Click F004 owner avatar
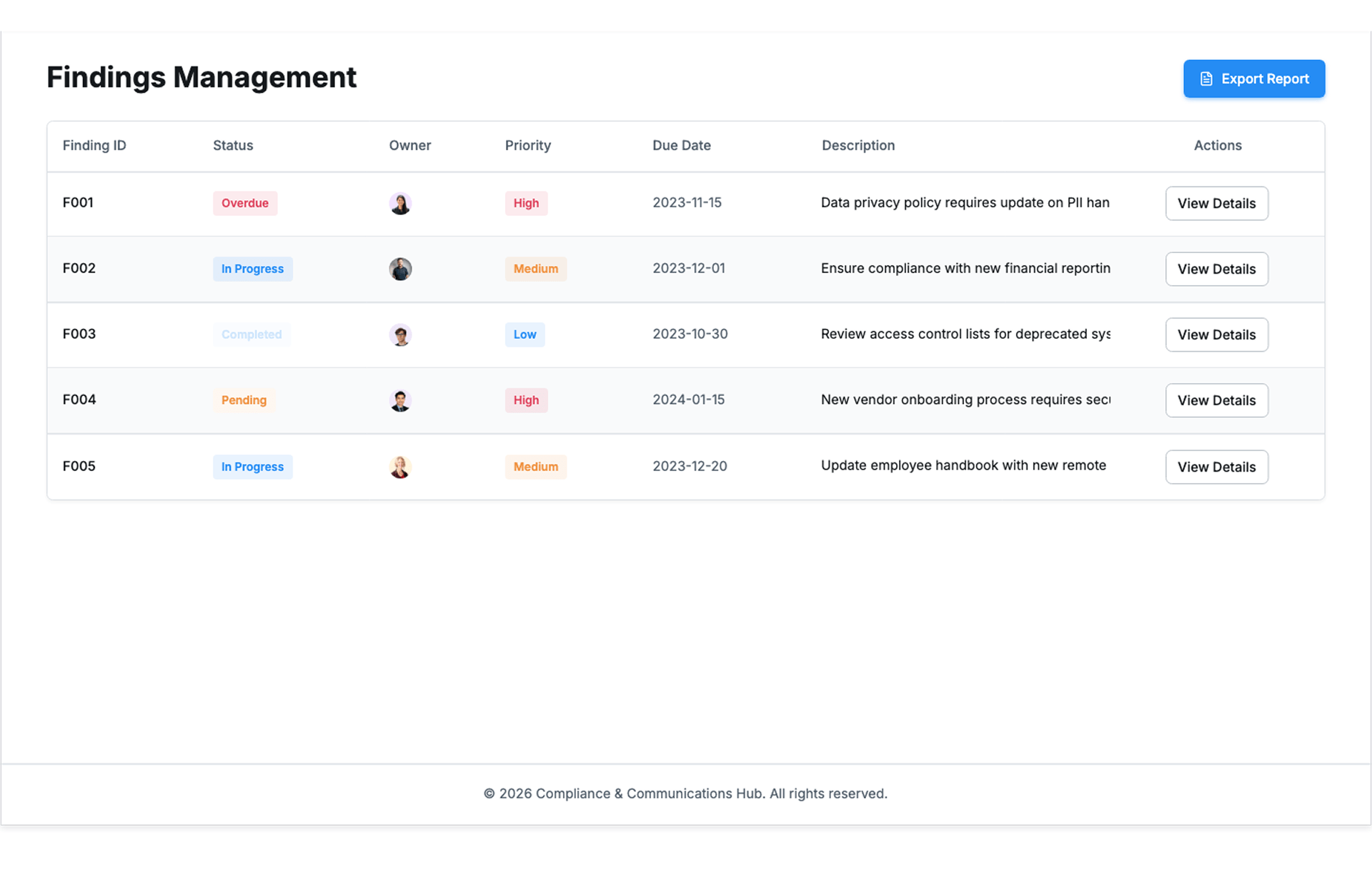 tap(400, 401)
